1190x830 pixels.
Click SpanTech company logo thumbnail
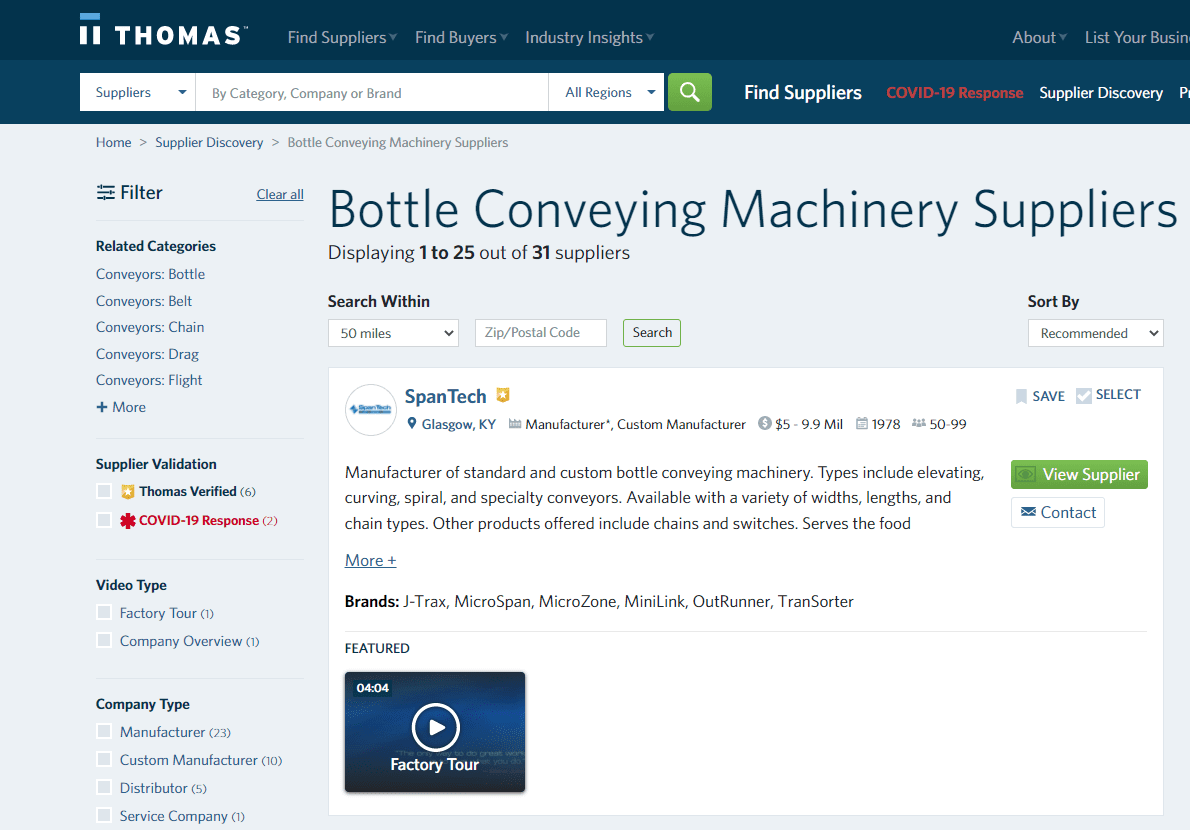click(x=370, y=410)
